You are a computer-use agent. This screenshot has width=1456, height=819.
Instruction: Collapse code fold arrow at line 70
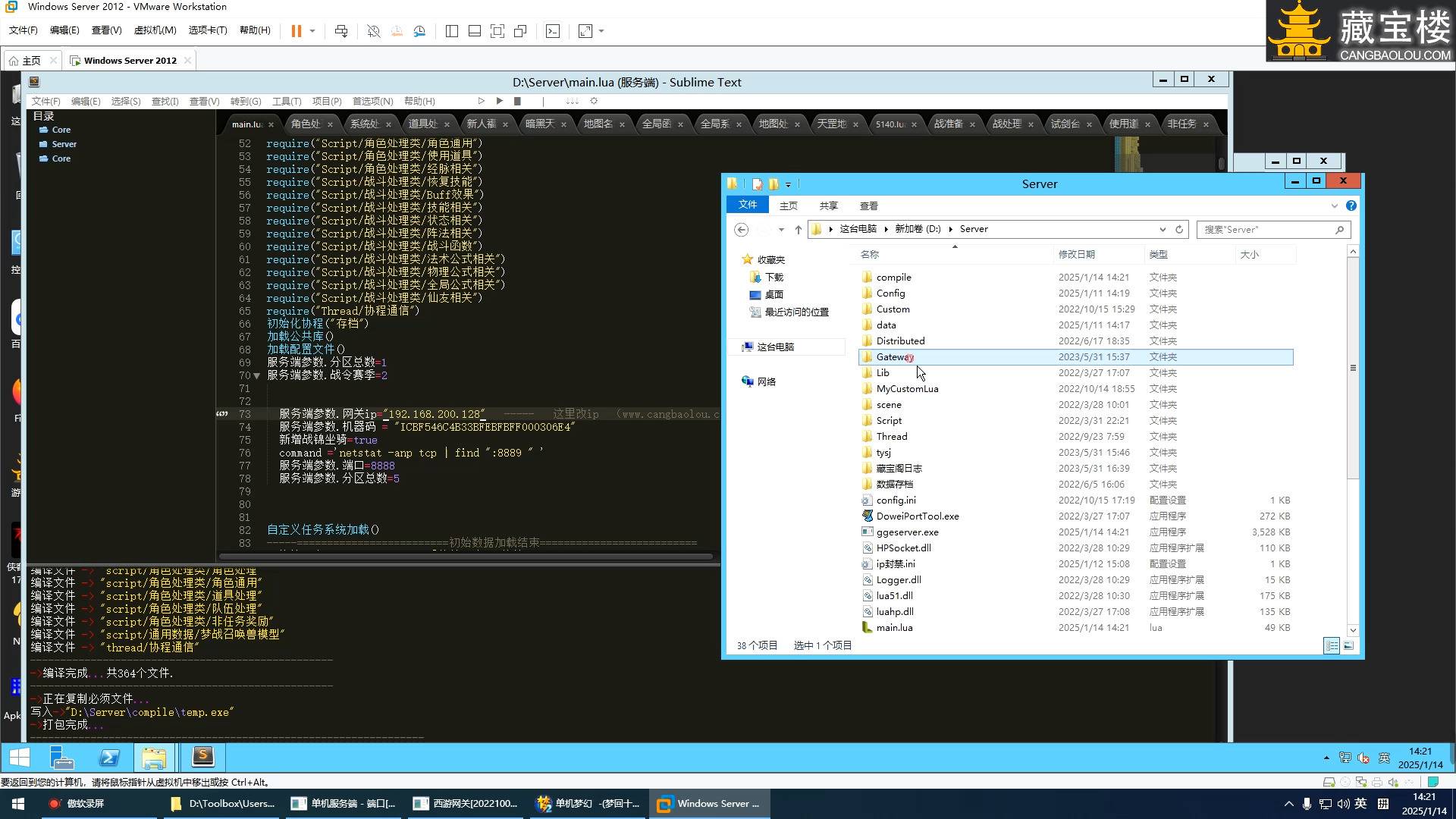click(x=256, y=375)
